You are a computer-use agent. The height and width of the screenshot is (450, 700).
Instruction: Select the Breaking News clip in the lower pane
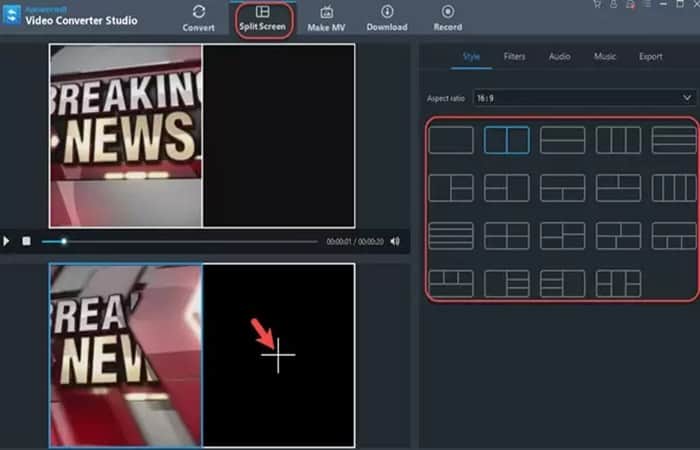click(x=125, y=356)
